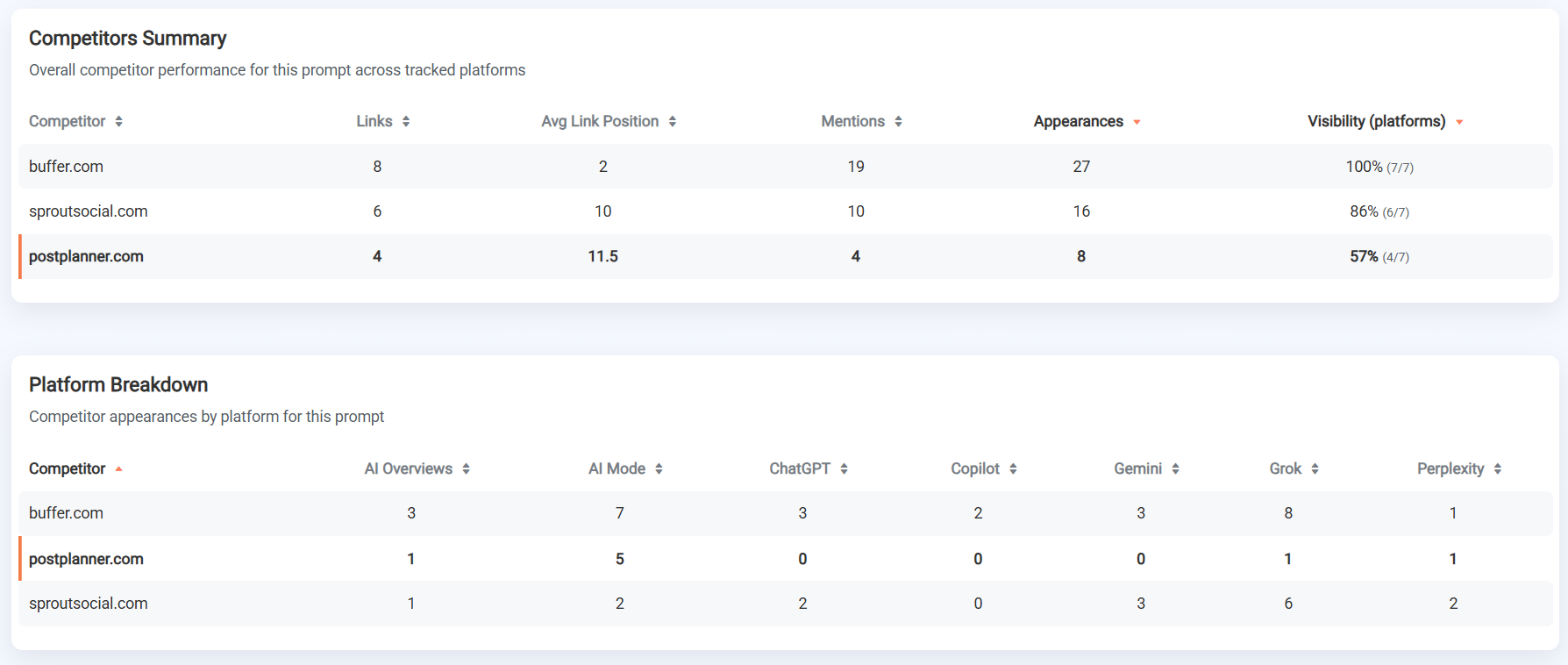Sort by ChatGPT column

coord(809,468)
